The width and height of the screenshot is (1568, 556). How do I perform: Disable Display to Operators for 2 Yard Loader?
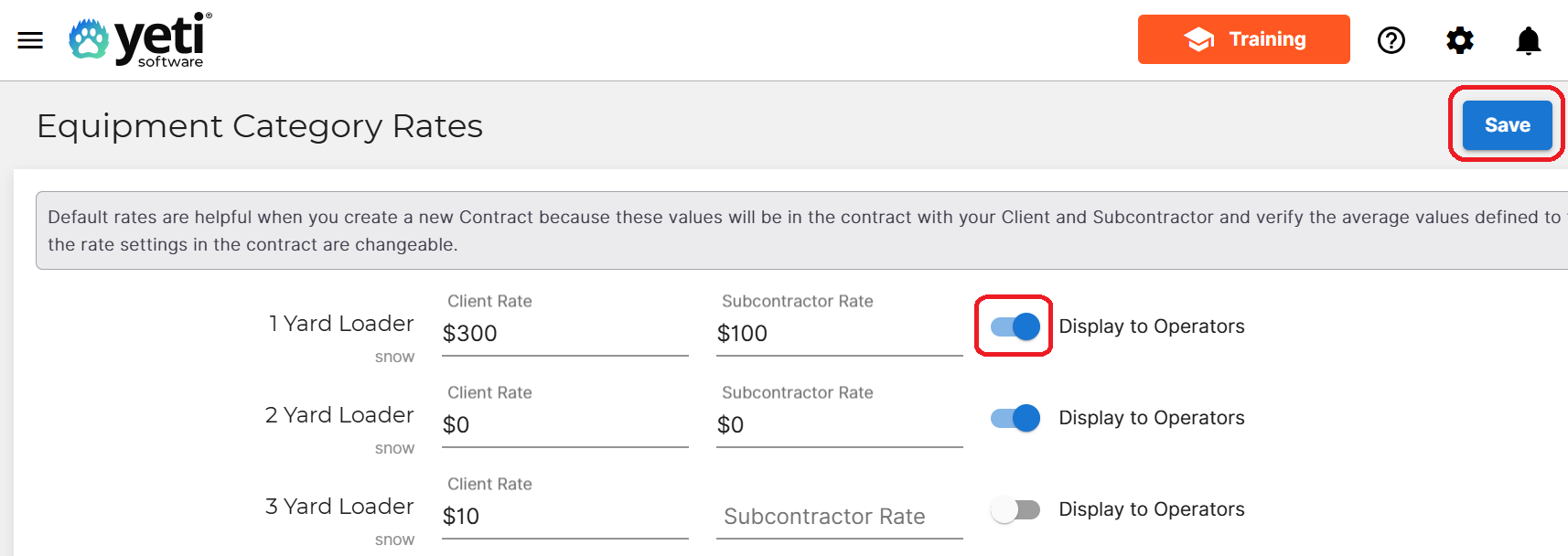pos(1015,418)
